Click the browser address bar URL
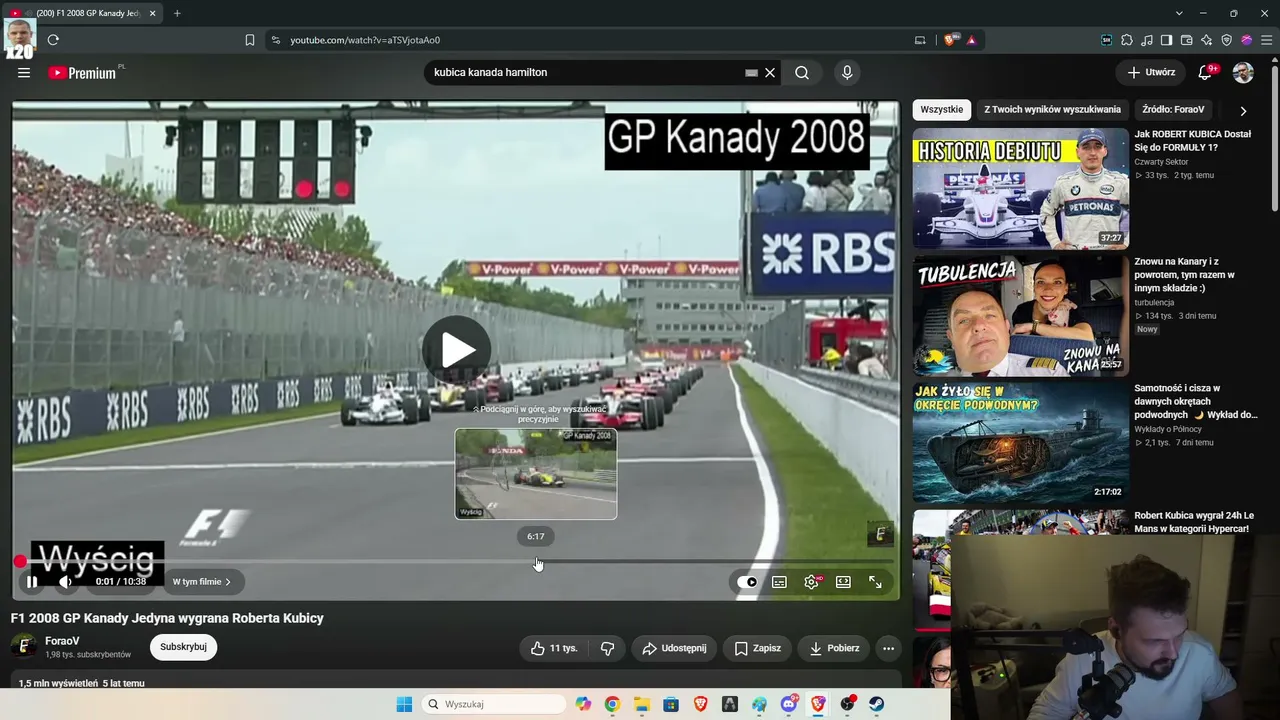 point(365,40)
